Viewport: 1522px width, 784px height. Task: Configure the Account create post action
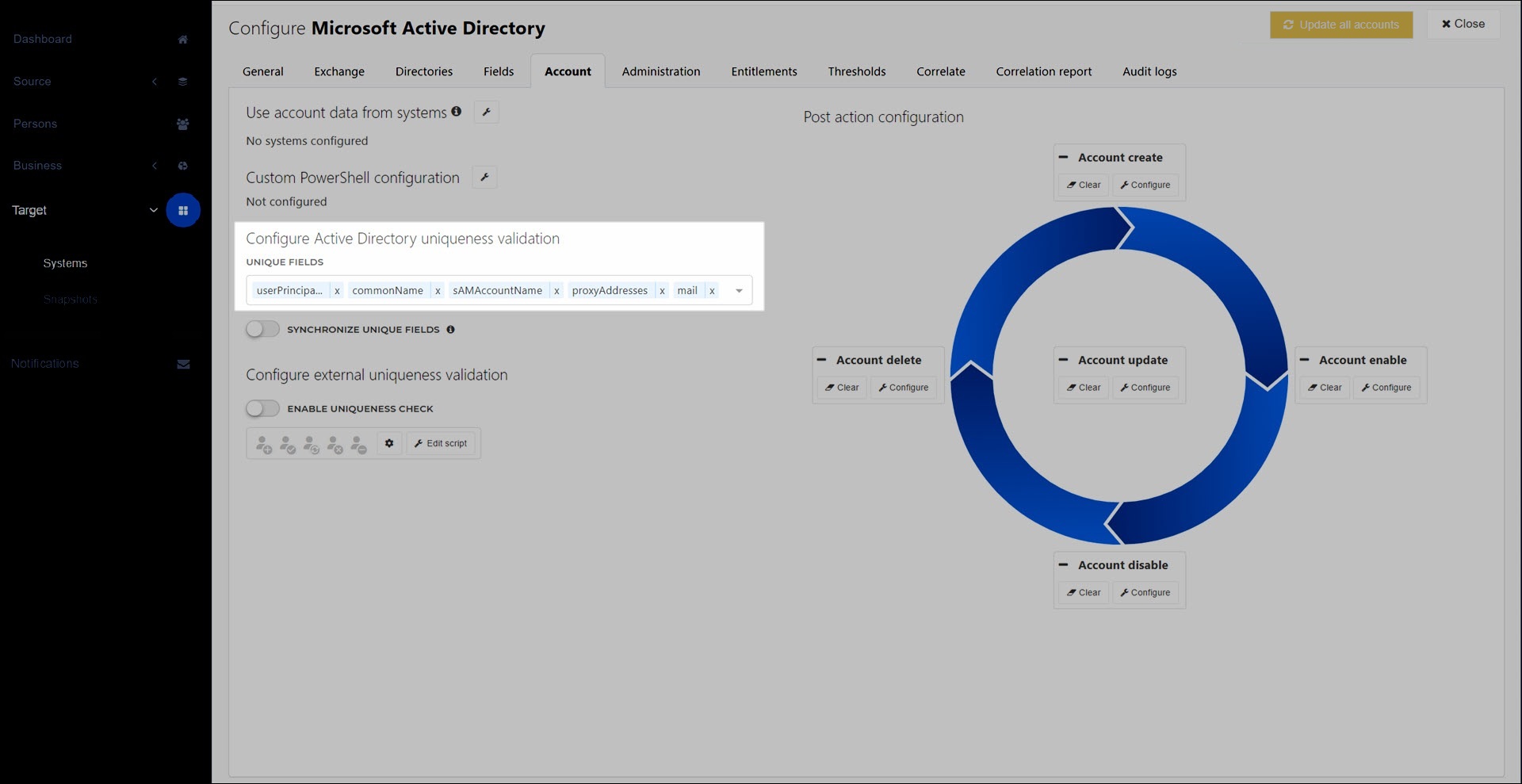[1145, 185]
